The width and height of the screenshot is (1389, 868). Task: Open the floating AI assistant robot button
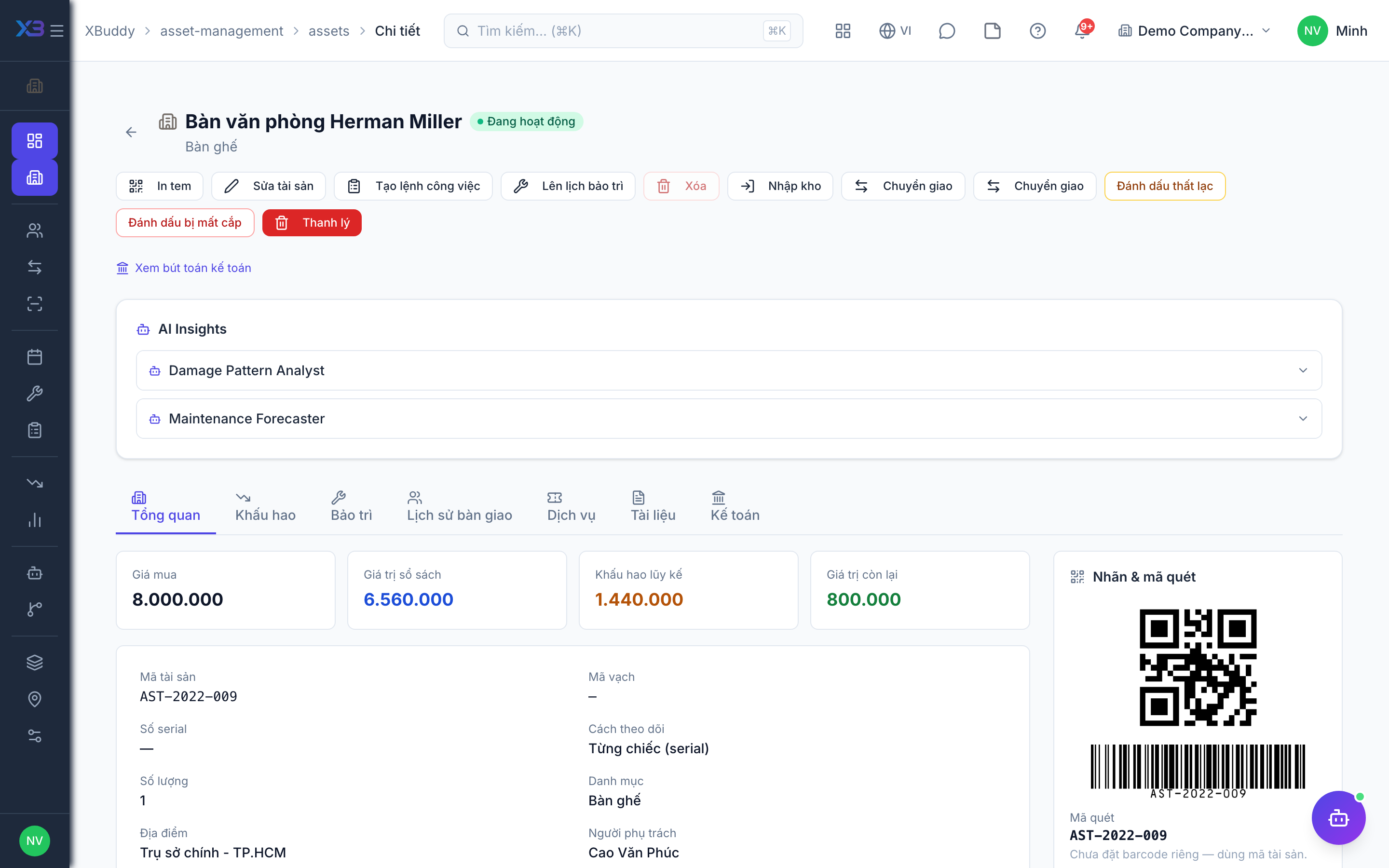[x=1338, y=817]
